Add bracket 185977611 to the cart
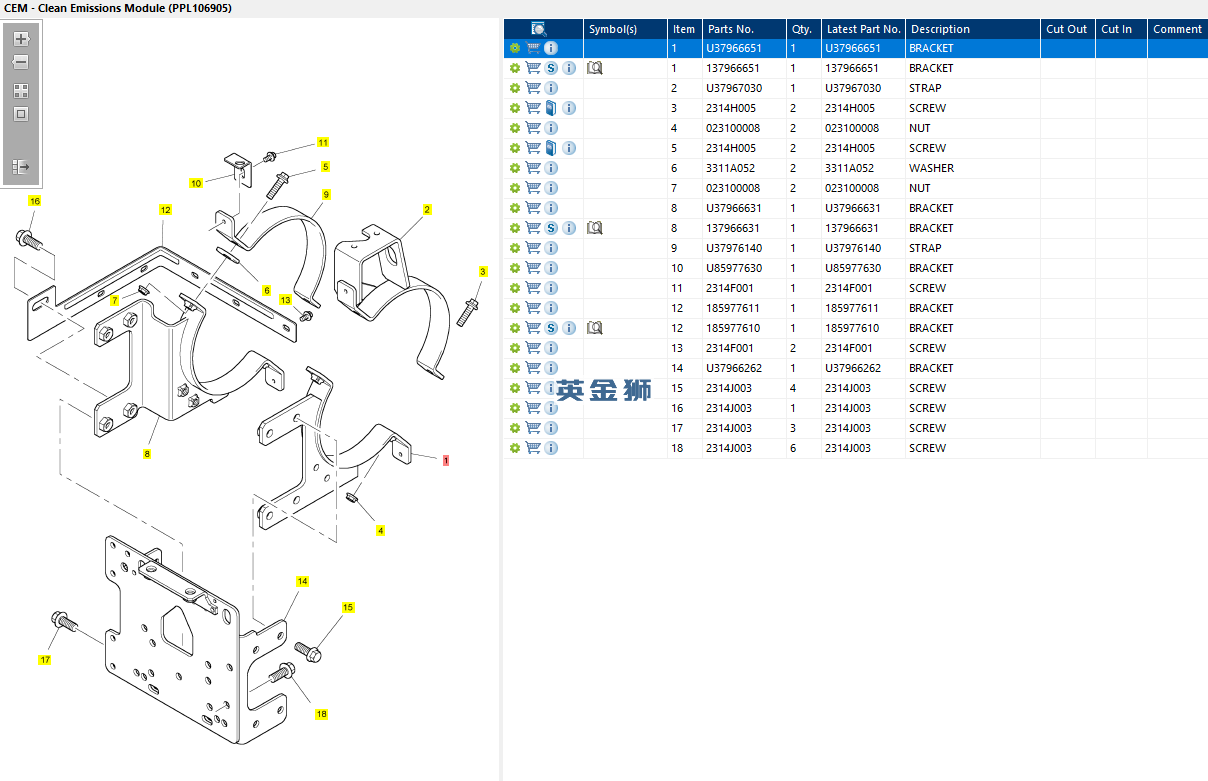 533,308
